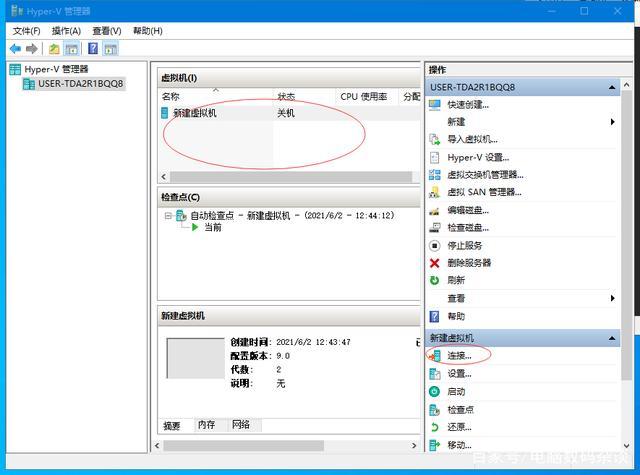Toggle the console tree pane toolbar icon
The image size is (640, 475).
pos(71,49)
